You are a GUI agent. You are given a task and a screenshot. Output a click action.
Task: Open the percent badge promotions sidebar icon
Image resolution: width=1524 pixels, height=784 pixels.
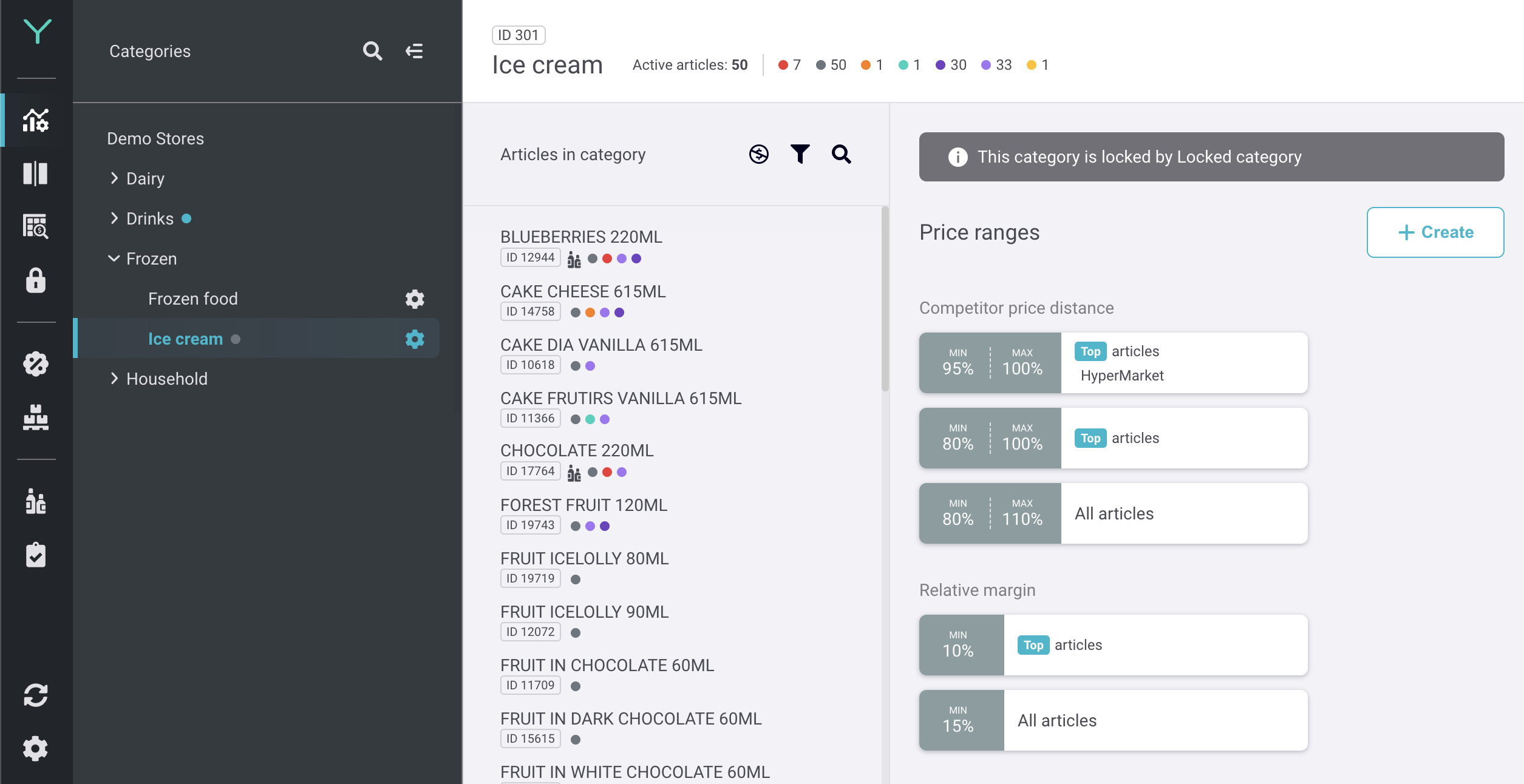[x=36, y=363]
